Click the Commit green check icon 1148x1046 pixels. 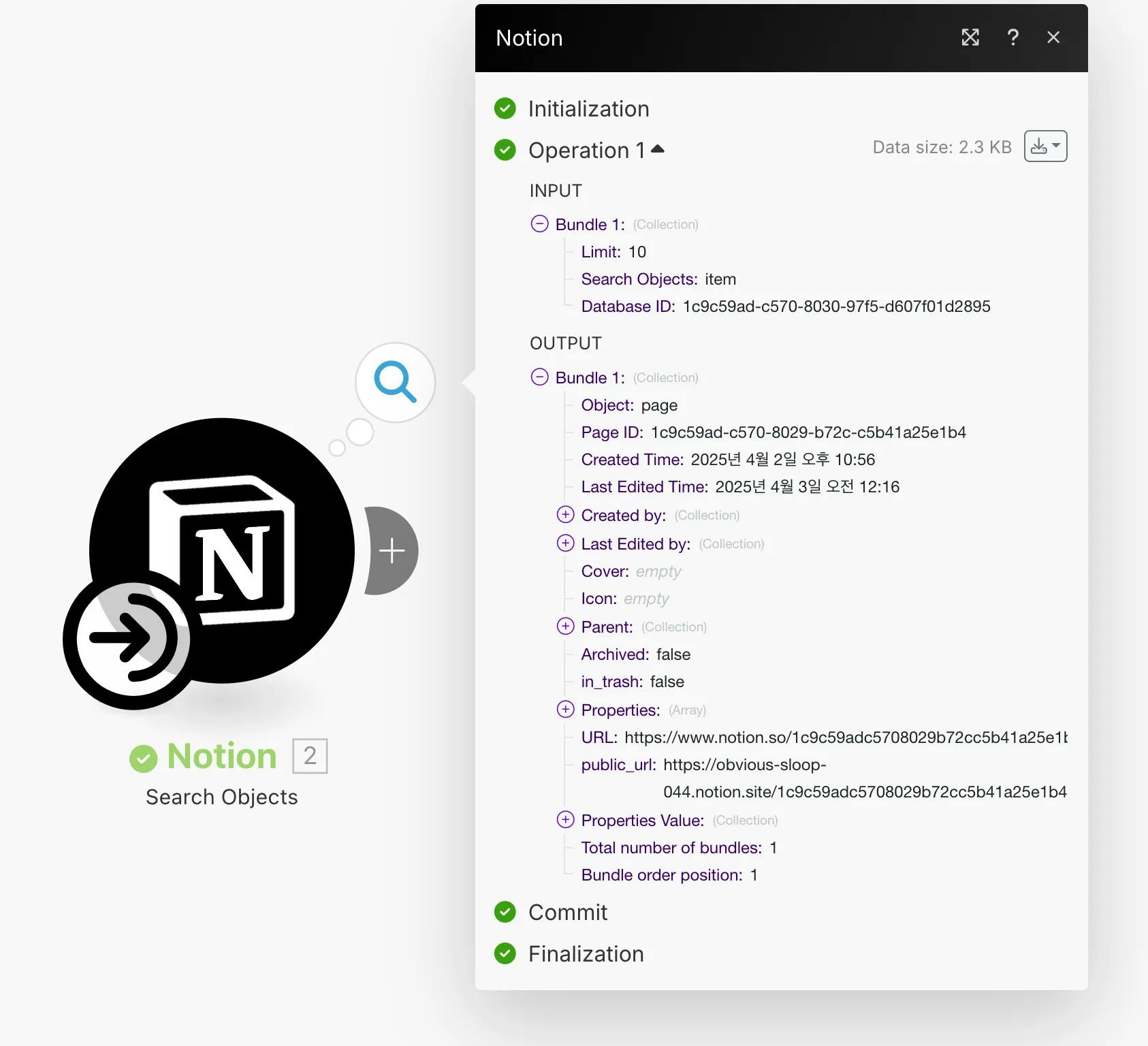click(x=505, y=912)
